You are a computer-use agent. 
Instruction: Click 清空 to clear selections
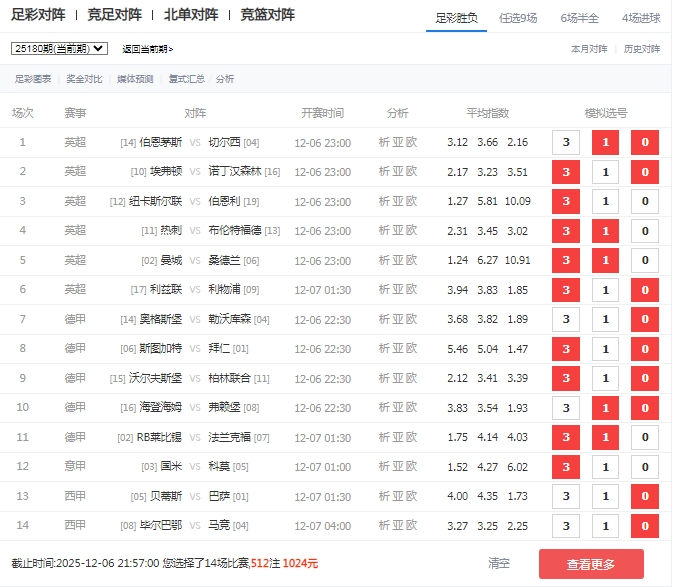coord(499,564)
